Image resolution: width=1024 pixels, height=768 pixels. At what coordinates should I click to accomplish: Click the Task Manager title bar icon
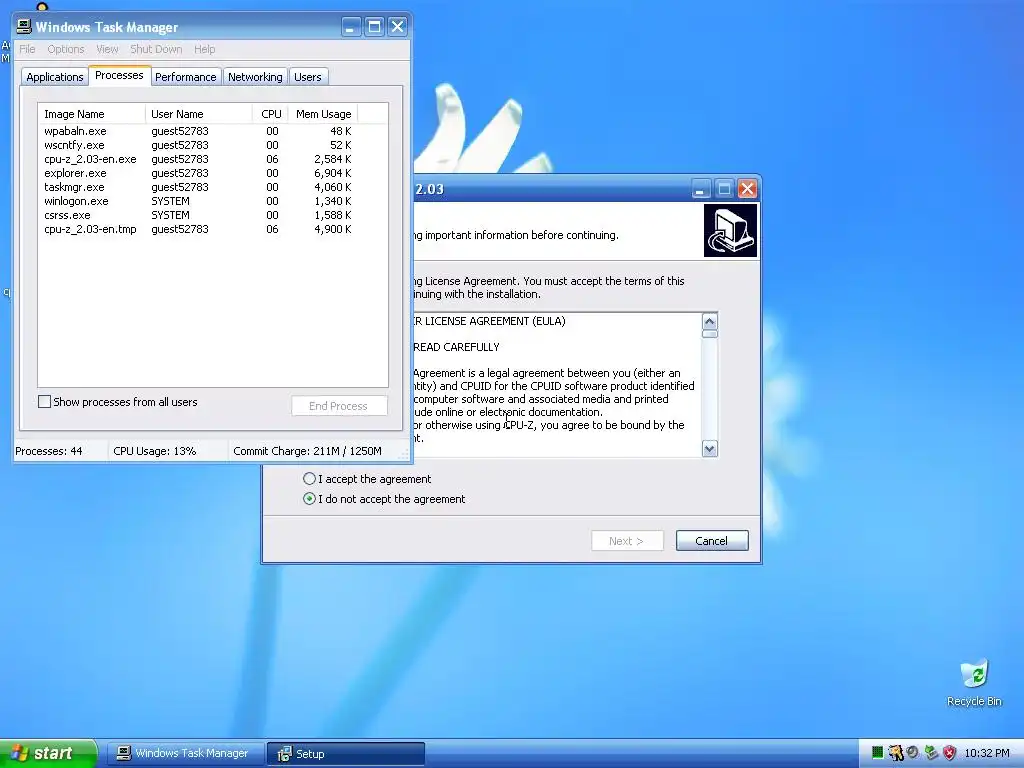(x=24, y=27)
